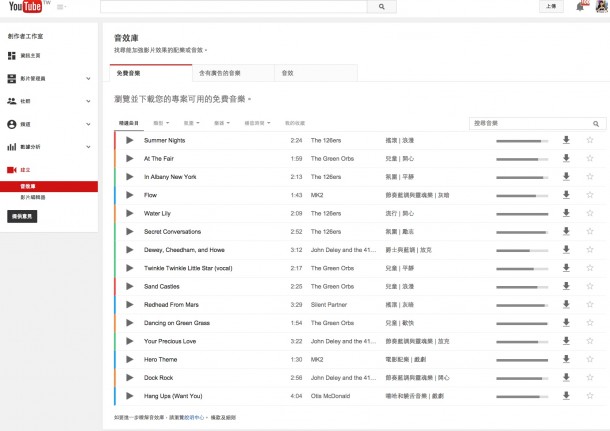This screenshot has height=431, width=610.
Task: Download the Flow track by MK2
Action: click(x=566, y=195)
